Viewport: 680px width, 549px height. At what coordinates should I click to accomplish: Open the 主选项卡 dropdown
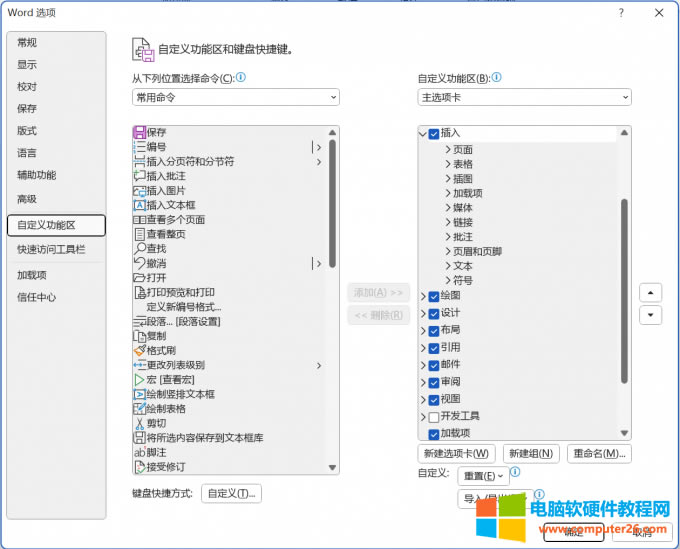point(524,98)
